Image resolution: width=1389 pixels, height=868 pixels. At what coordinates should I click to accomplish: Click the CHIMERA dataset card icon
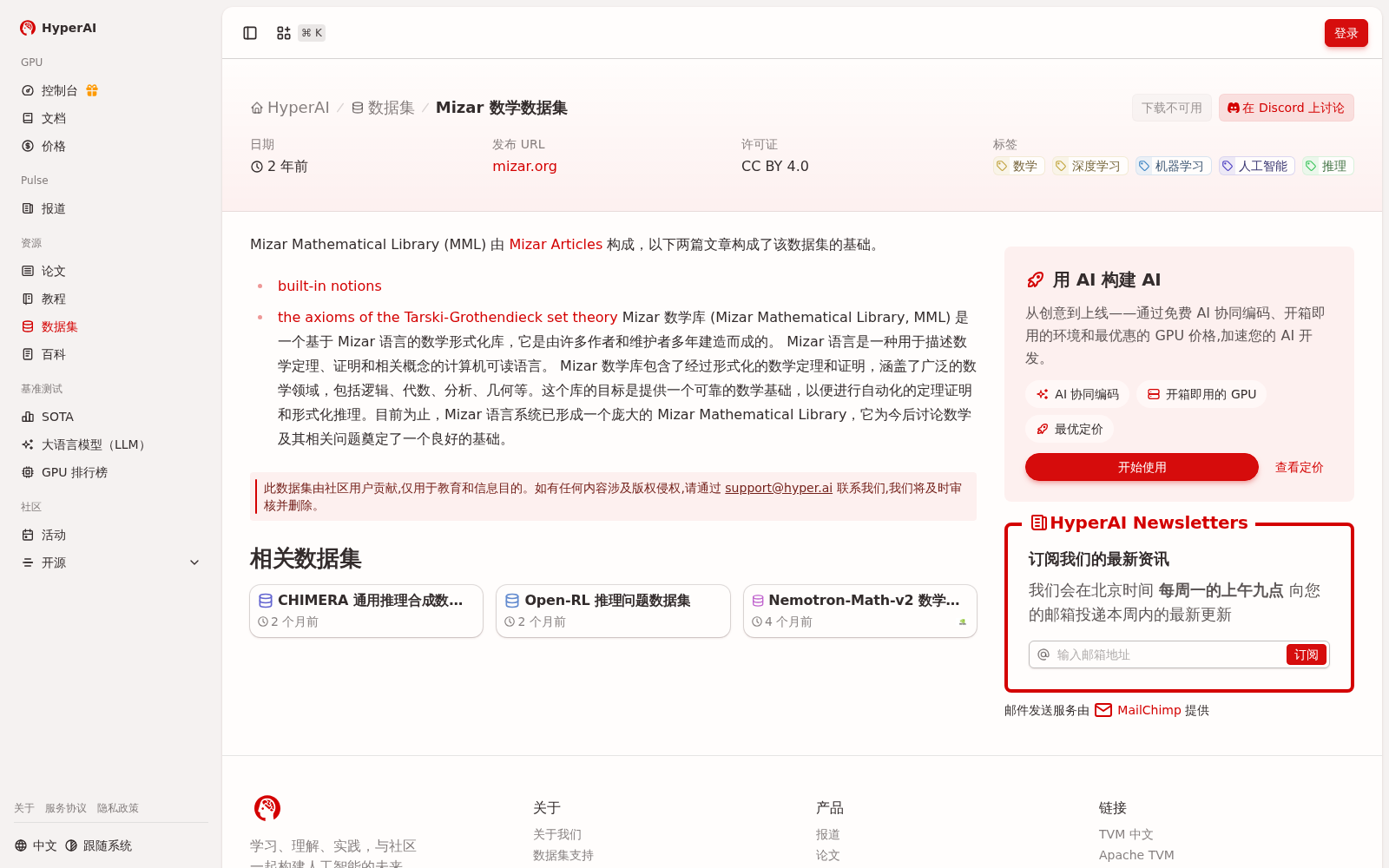266,601
